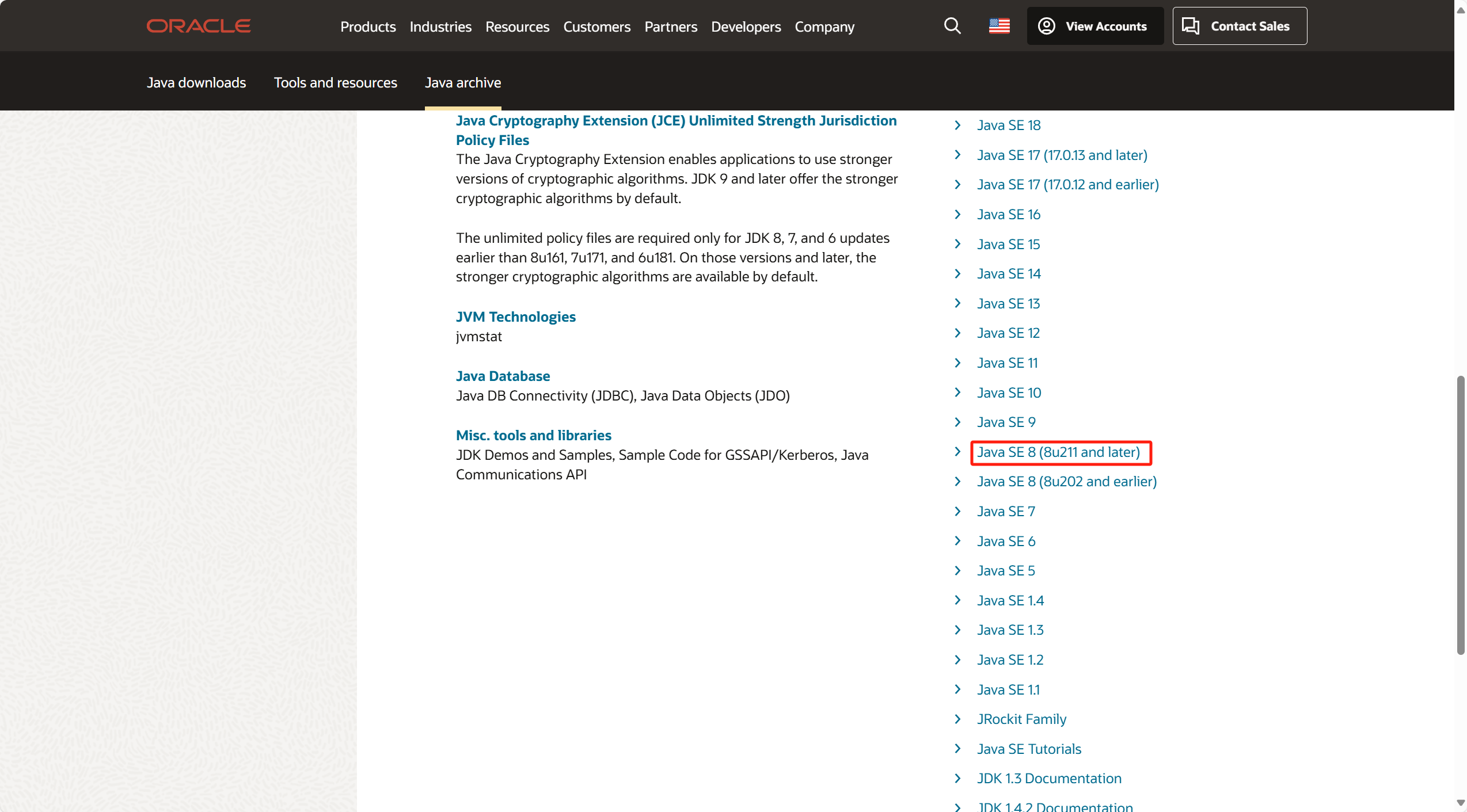Click the US flag country selector

[x=999, y=26]
